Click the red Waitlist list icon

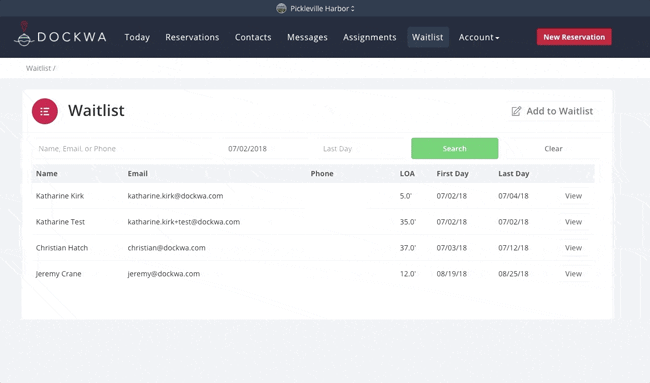coord(45,111)
